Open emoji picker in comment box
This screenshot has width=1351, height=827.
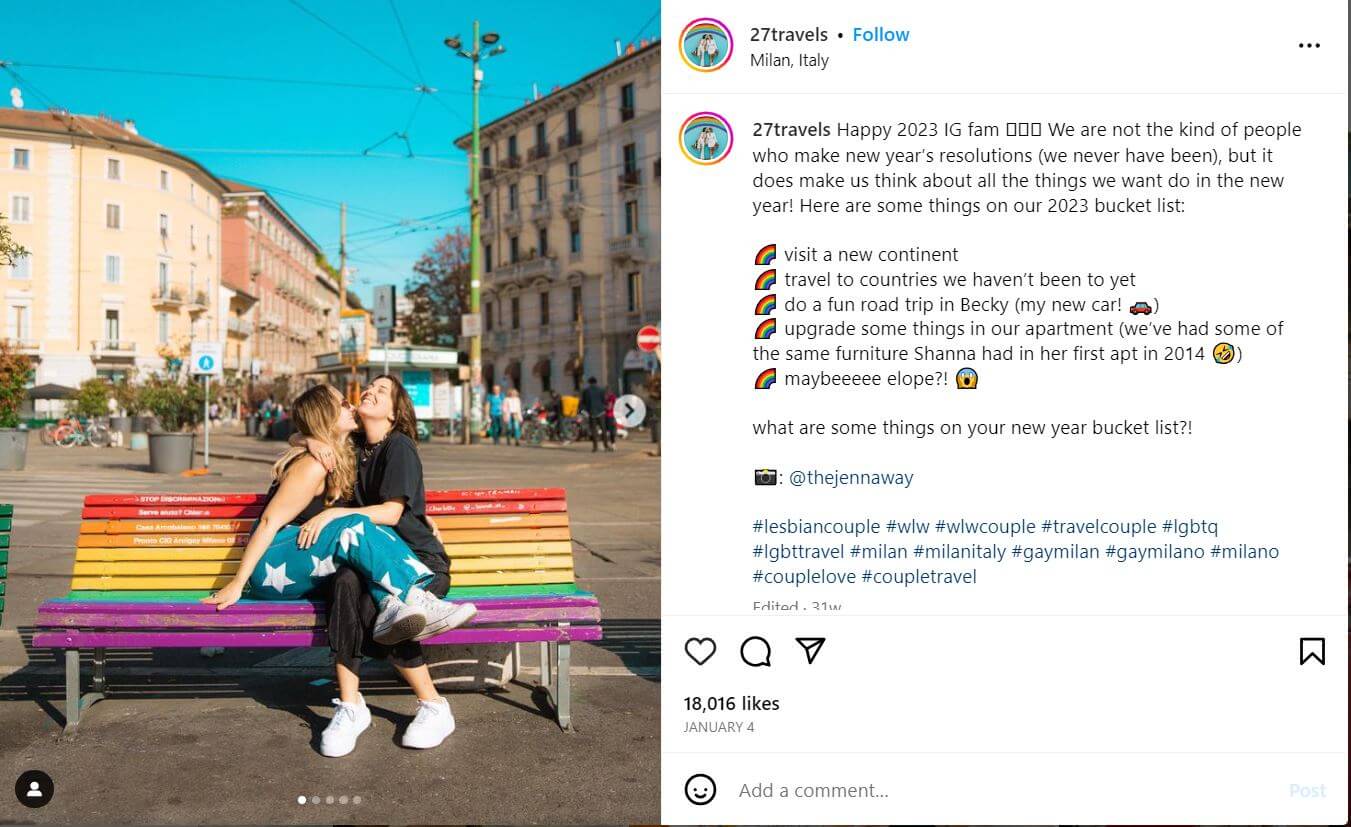700,790
